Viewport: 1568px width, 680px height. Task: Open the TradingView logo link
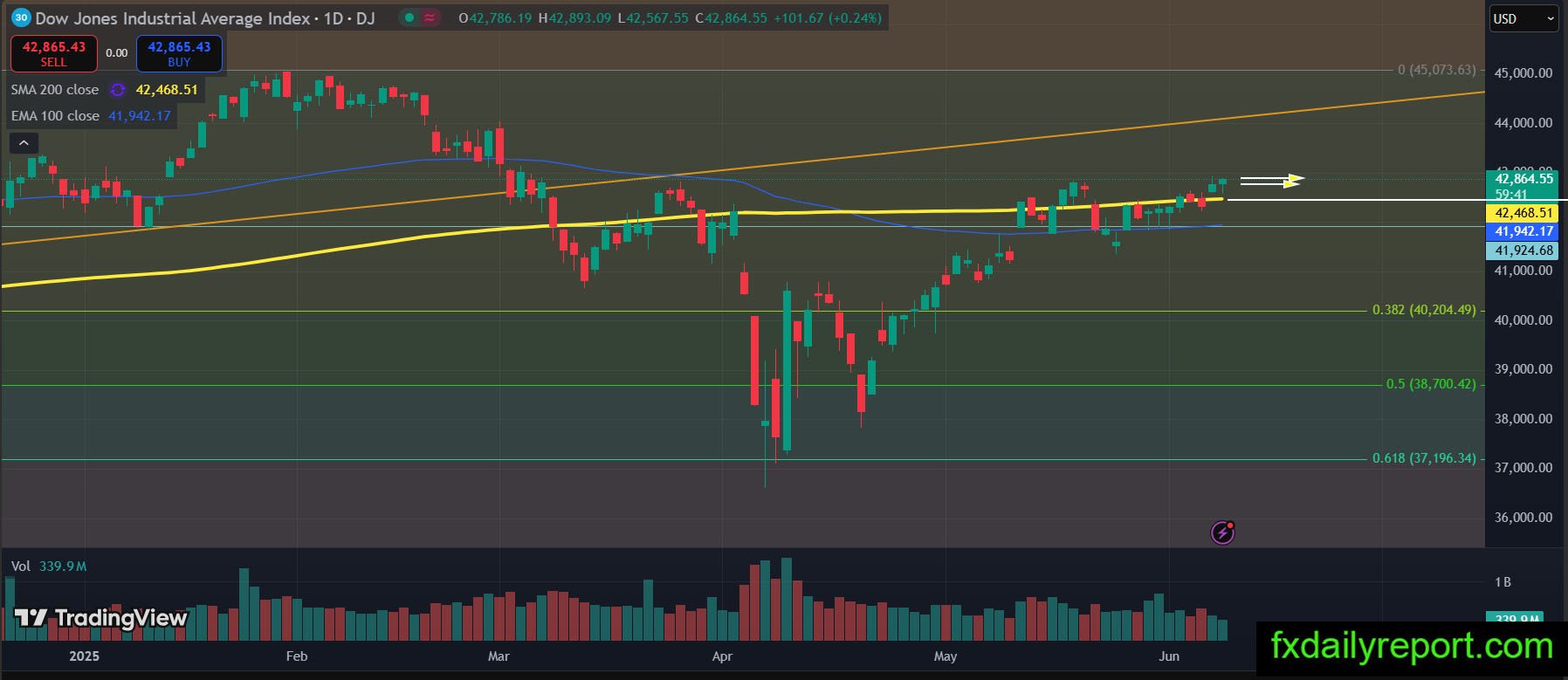[101, 618]
